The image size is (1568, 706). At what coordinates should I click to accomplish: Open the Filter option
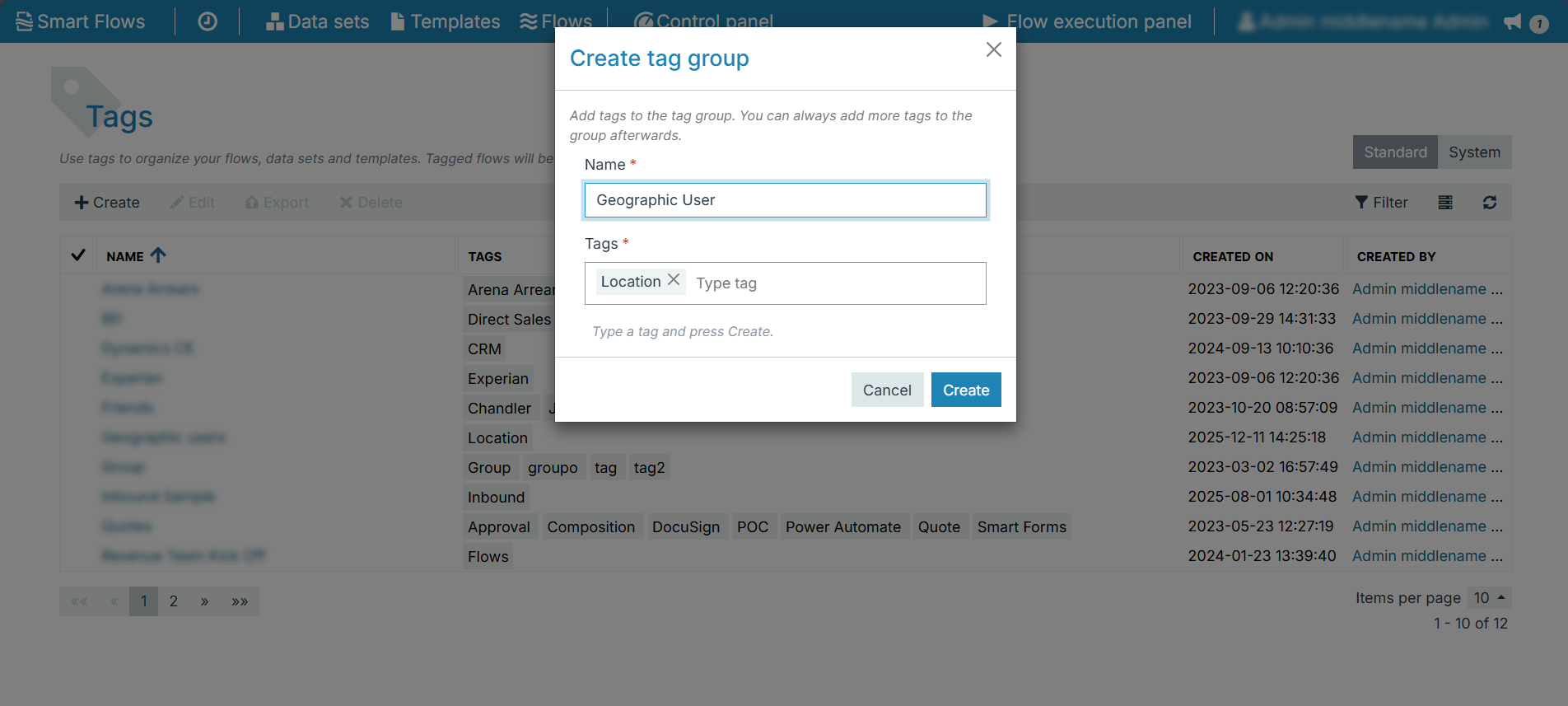coord(1381,203)
